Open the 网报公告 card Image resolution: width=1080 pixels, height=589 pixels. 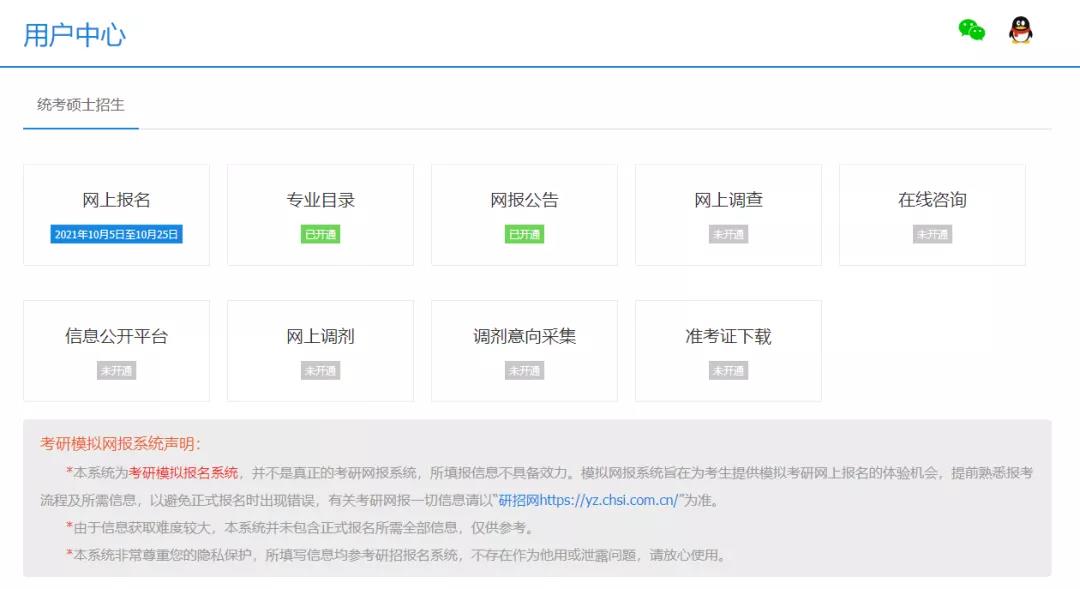(524, 201)
